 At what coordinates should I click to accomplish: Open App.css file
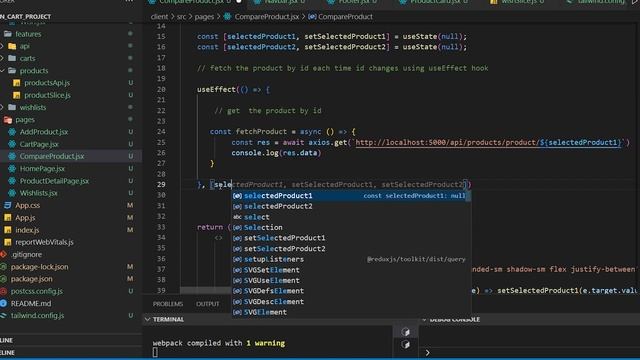click(x=27, y=205)
